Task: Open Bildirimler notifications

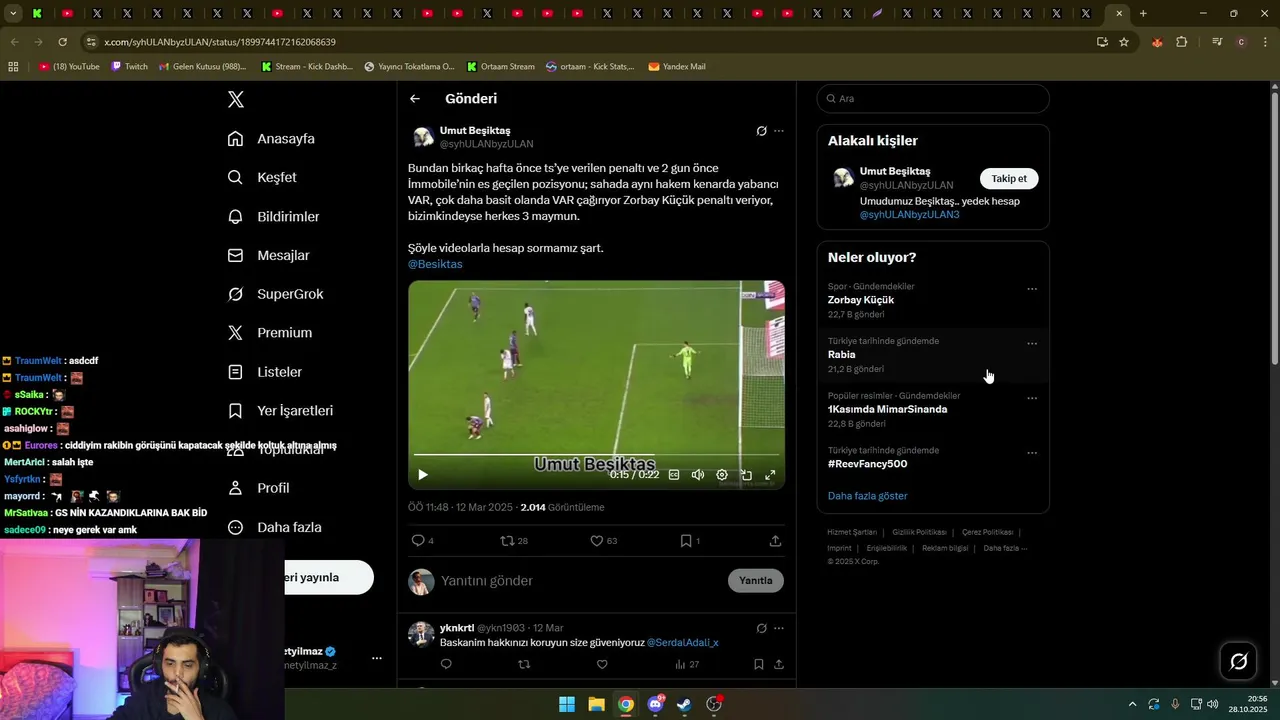Action: tap(273, 217)
